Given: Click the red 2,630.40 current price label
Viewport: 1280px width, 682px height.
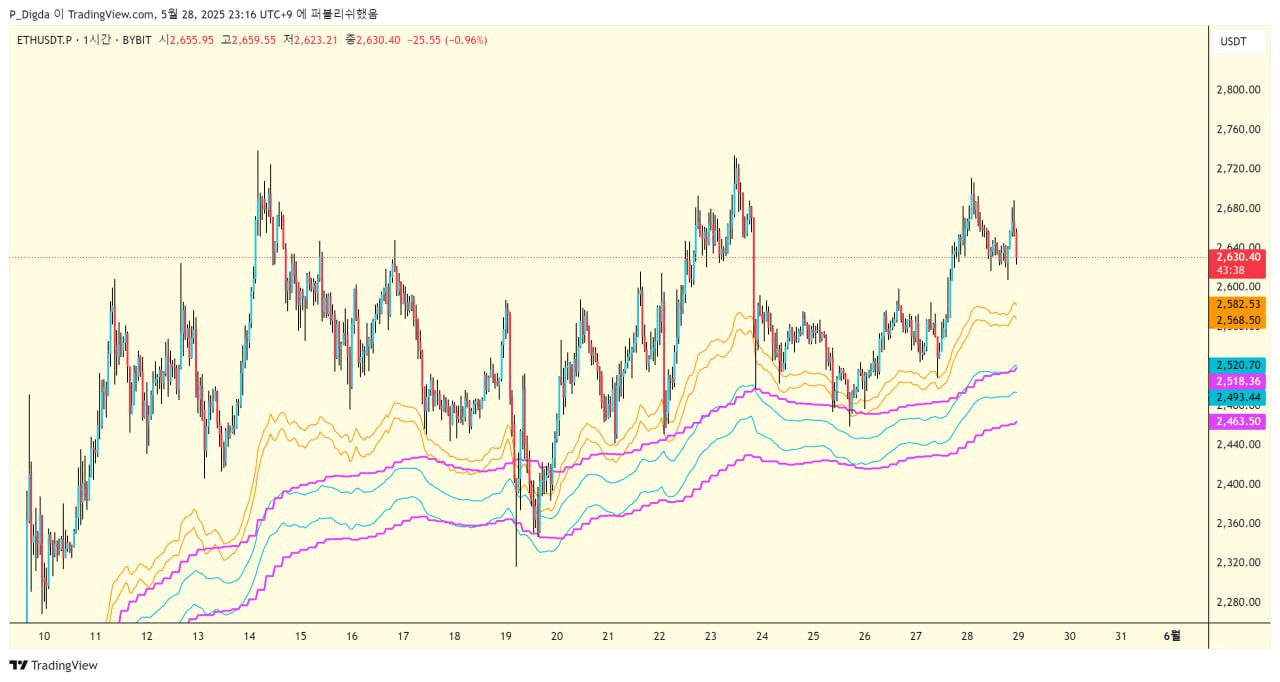Looking at the screenshot, I should [1240, 257].
